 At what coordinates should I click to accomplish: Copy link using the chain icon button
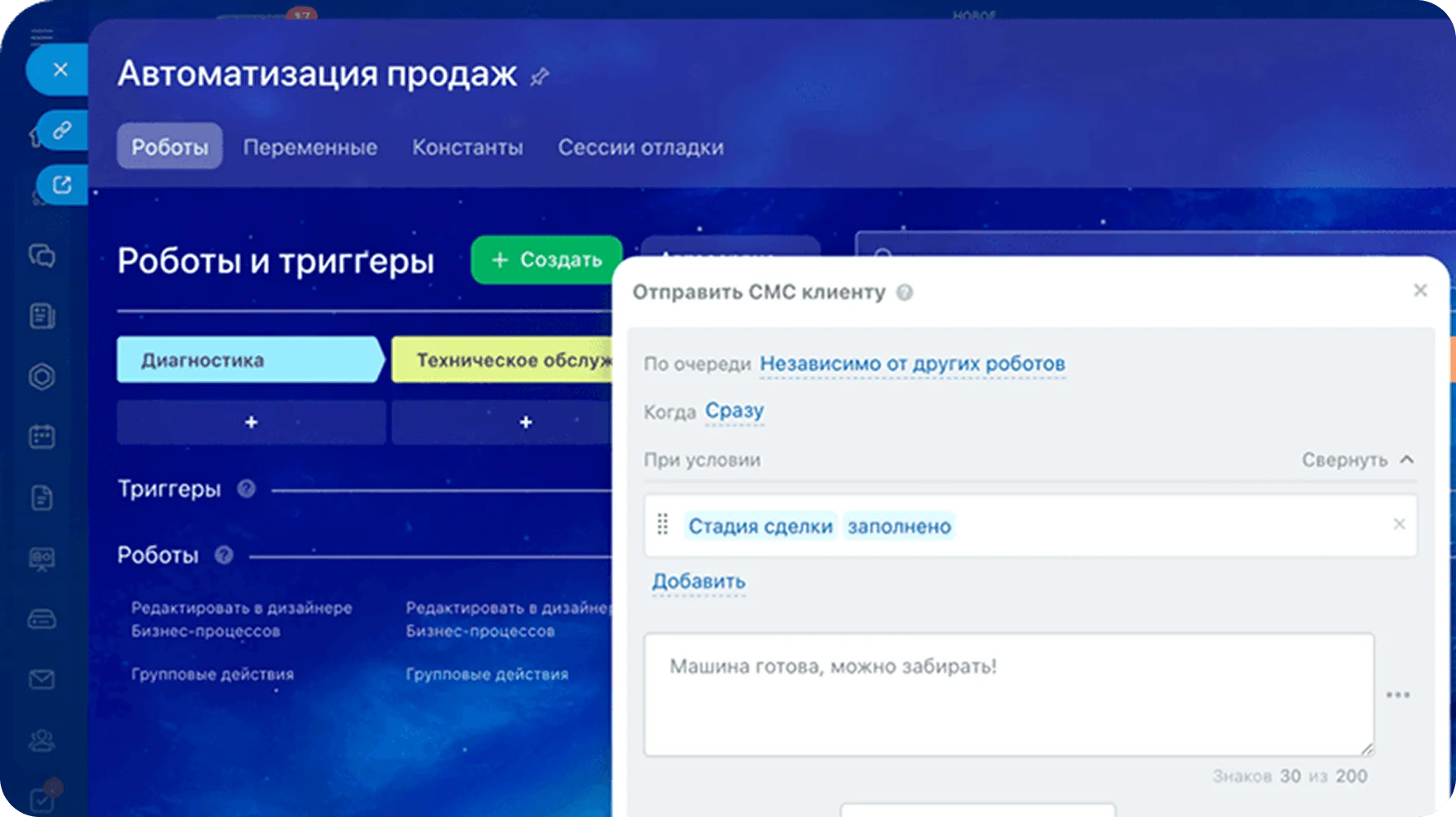[x=62, y=130]
